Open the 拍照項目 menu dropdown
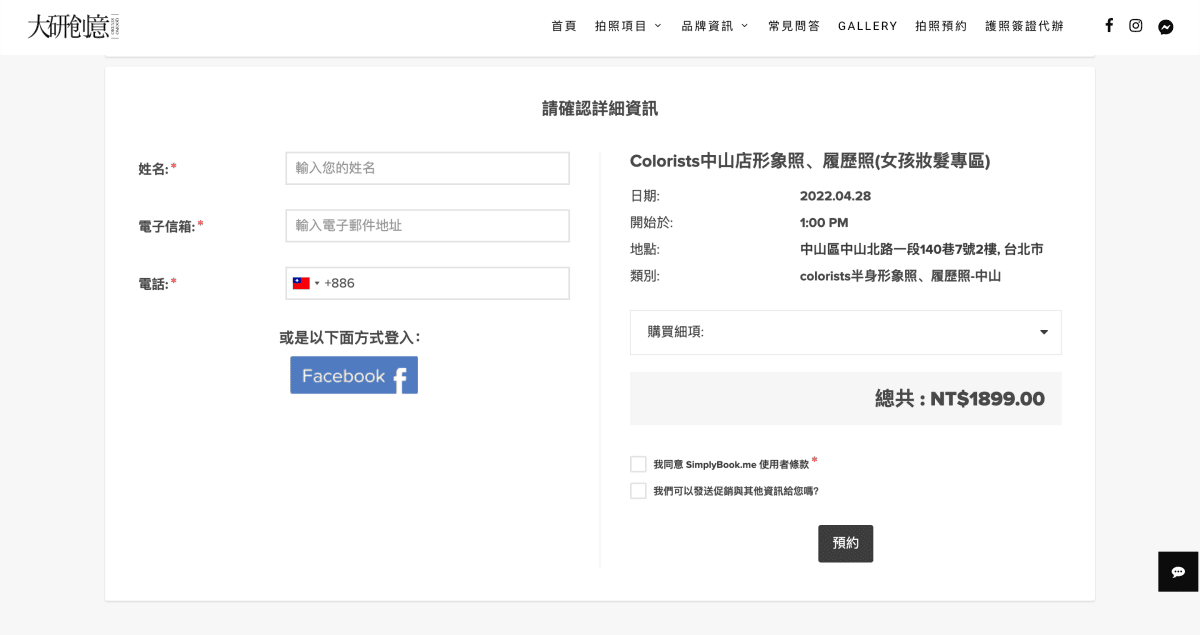 tap(628, 26)
